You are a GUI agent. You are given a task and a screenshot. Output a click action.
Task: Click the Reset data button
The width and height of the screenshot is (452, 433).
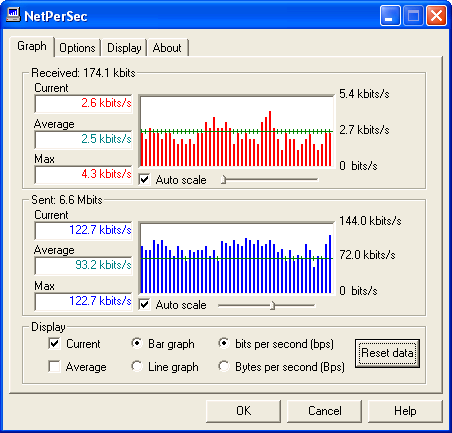click(x=387, y=353)
